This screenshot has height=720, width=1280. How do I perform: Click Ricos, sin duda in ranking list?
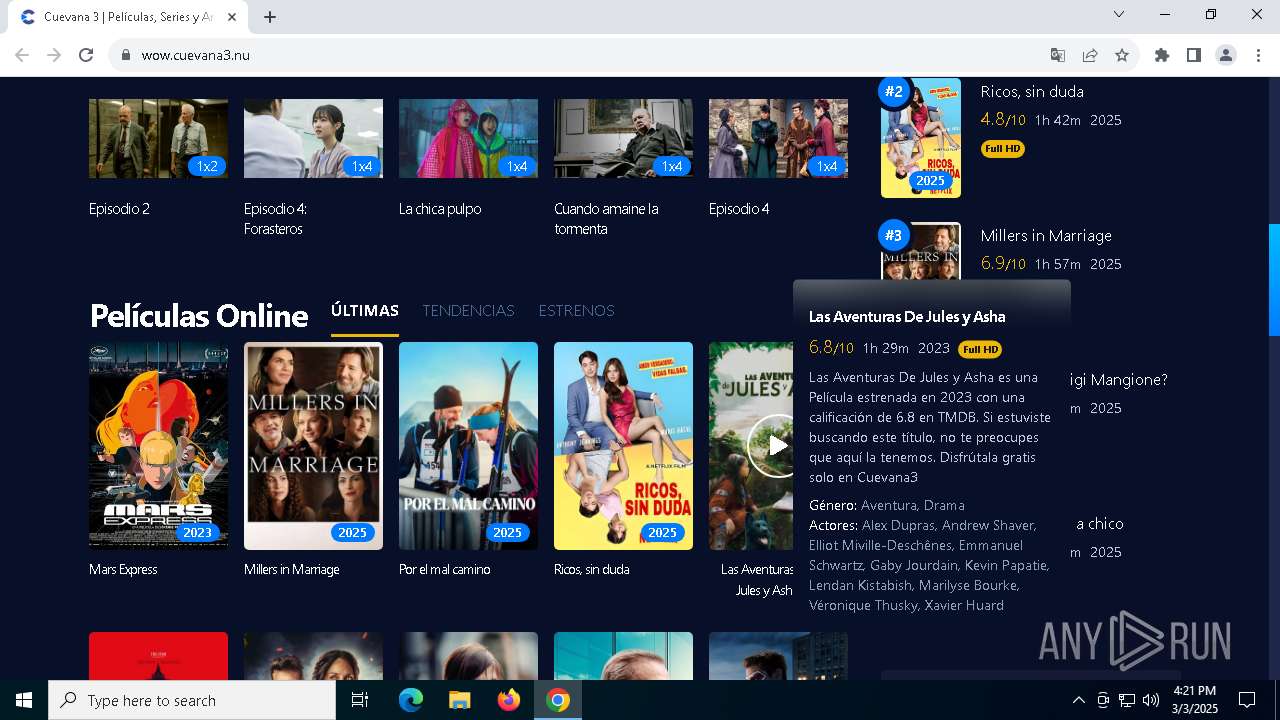point(1032,92)
